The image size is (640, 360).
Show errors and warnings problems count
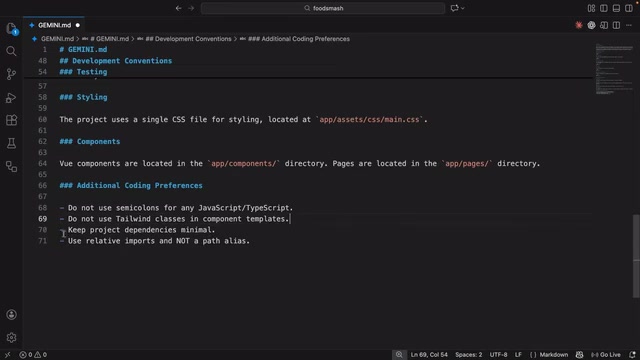(33, 355)
